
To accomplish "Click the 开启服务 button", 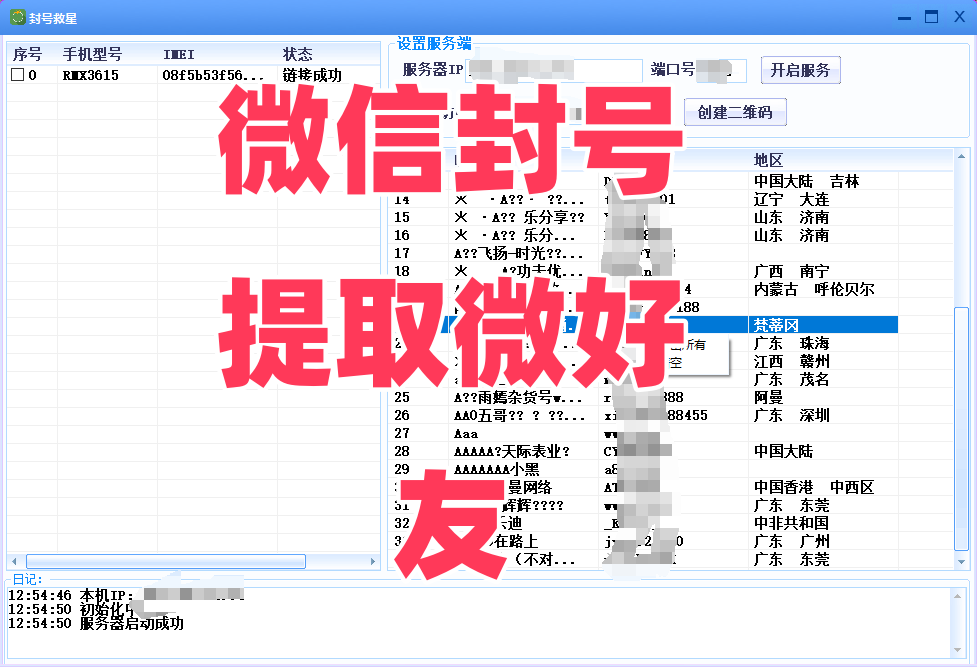I will click(x=801, y=70).
